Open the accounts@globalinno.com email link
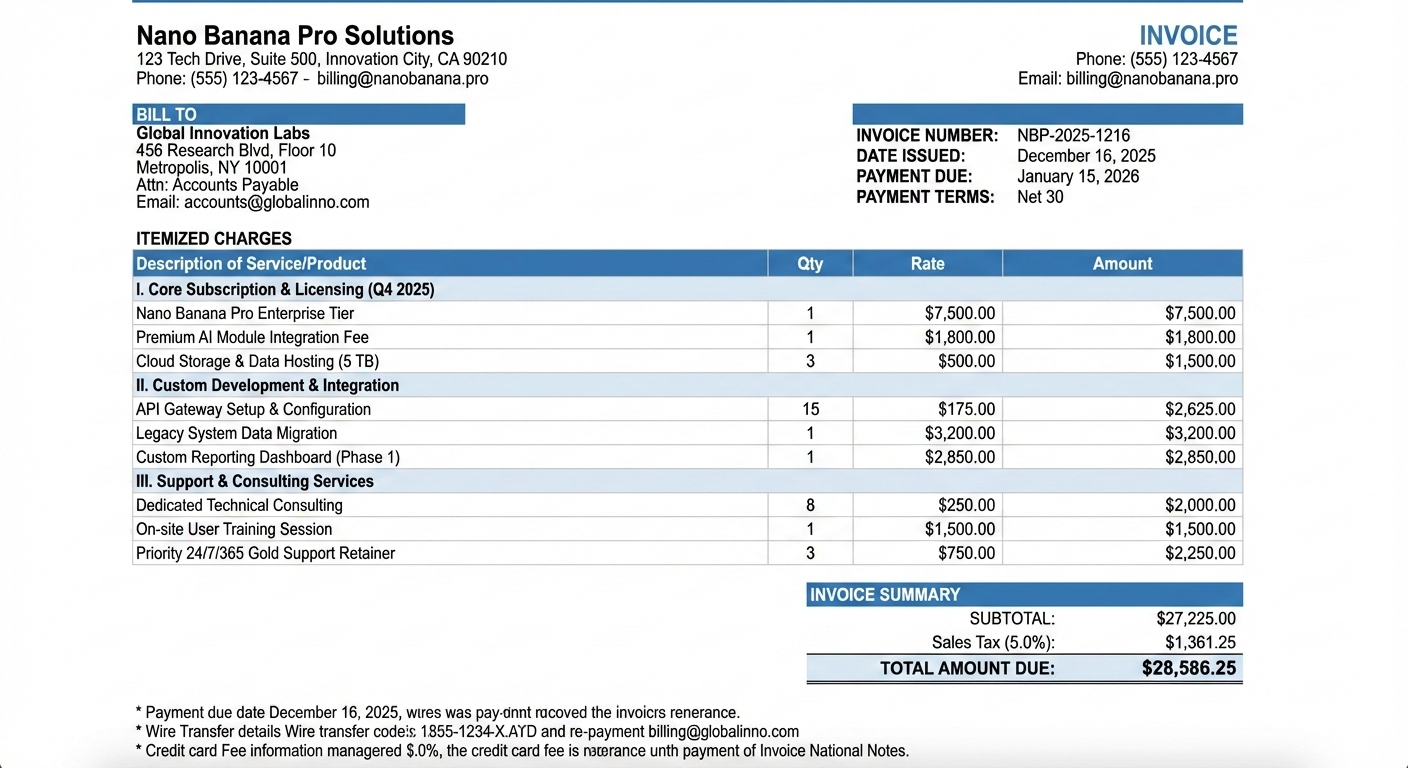Screen dimensions: 1408x768 click(276, 201)
